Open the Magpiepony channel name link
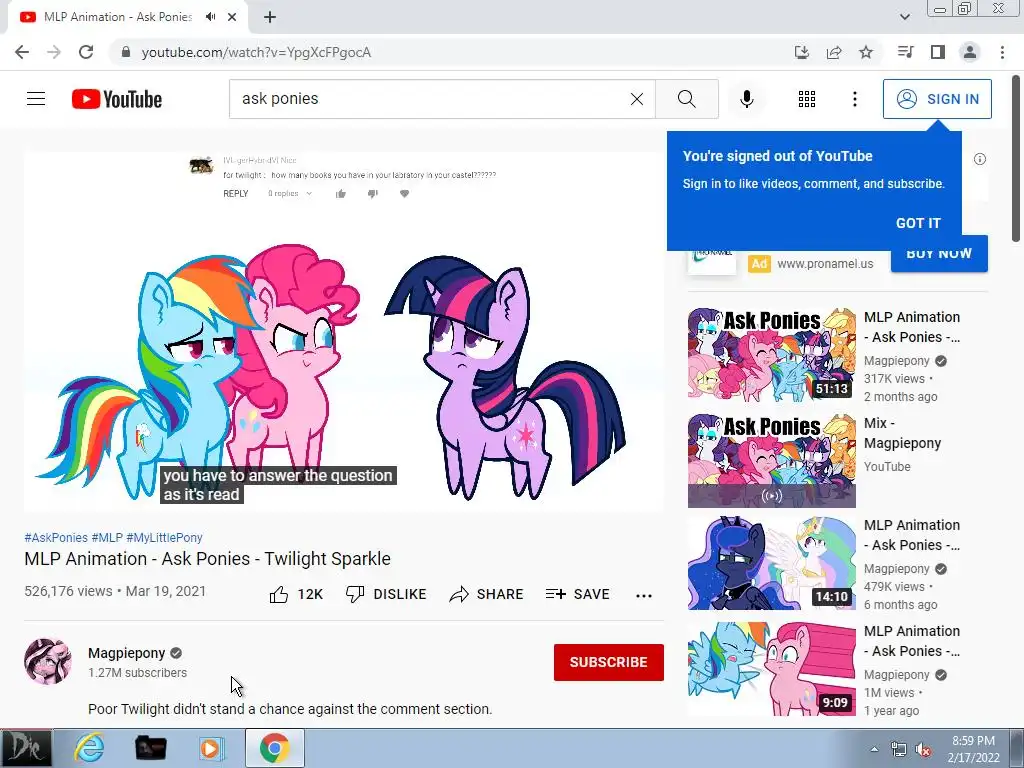Screen dimensions: 1024x768 click(x=127, y=653)
